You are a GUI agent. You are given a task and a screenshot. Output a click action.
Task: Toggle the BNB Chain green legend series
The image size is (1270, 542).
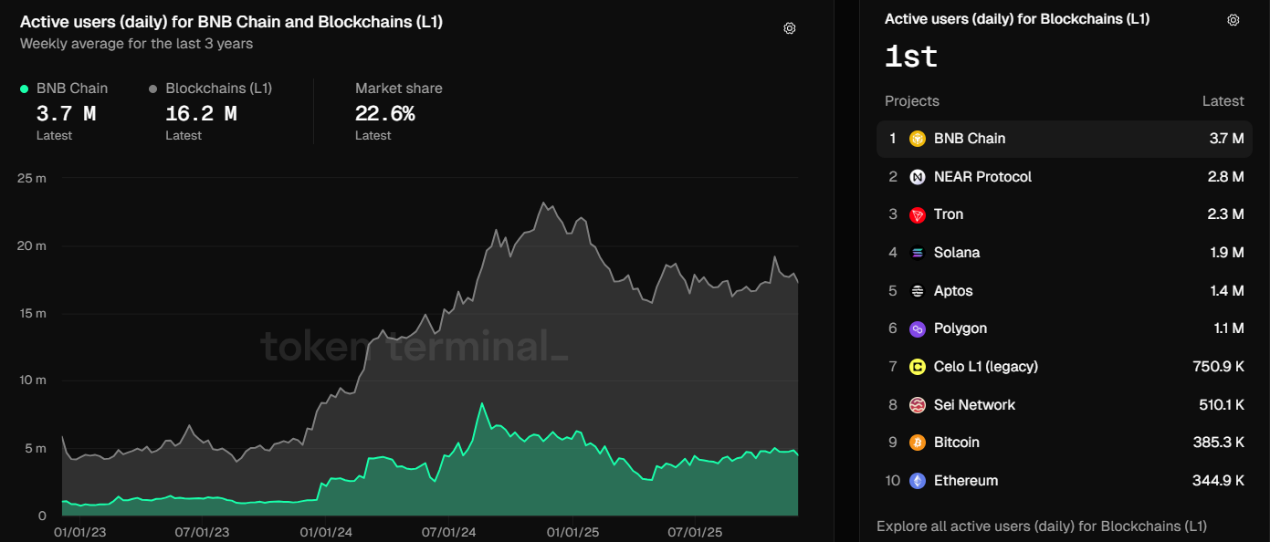click(64, 88)
